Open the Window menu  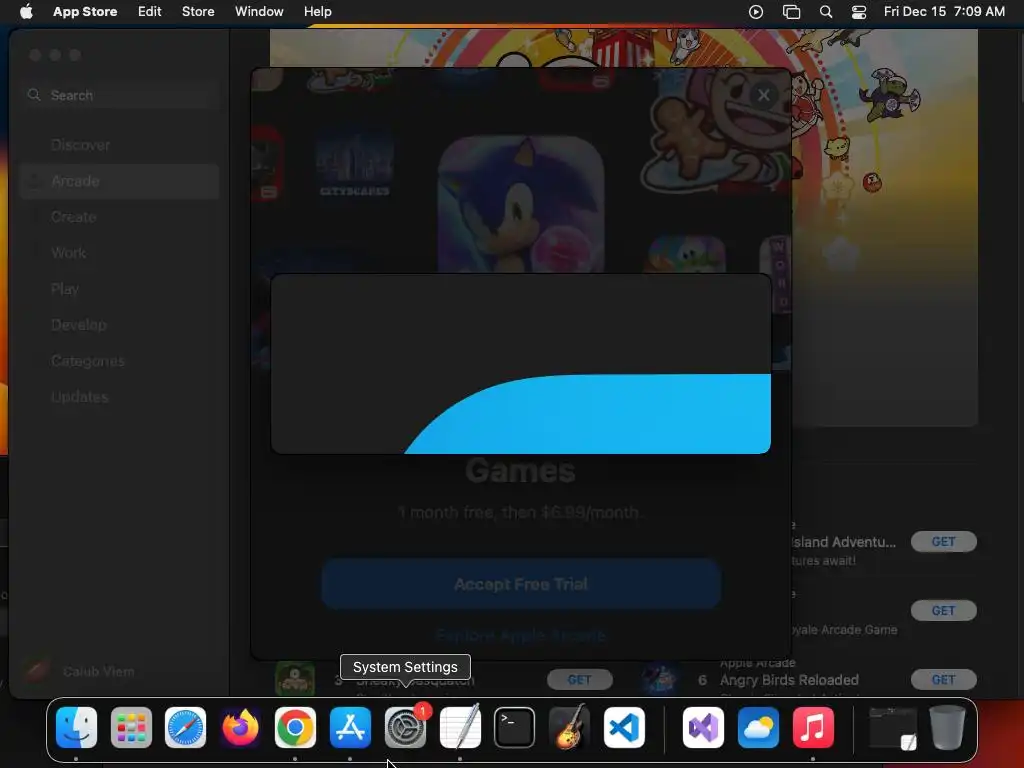click(259, 11)
